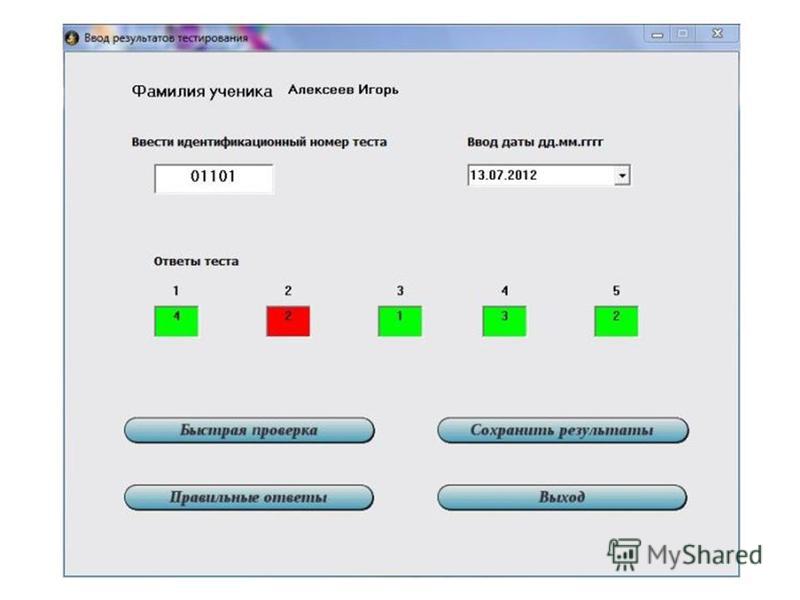Click the application icon in the title bar
The height and width of the screenshot is (600, 800).
(72, 38)
